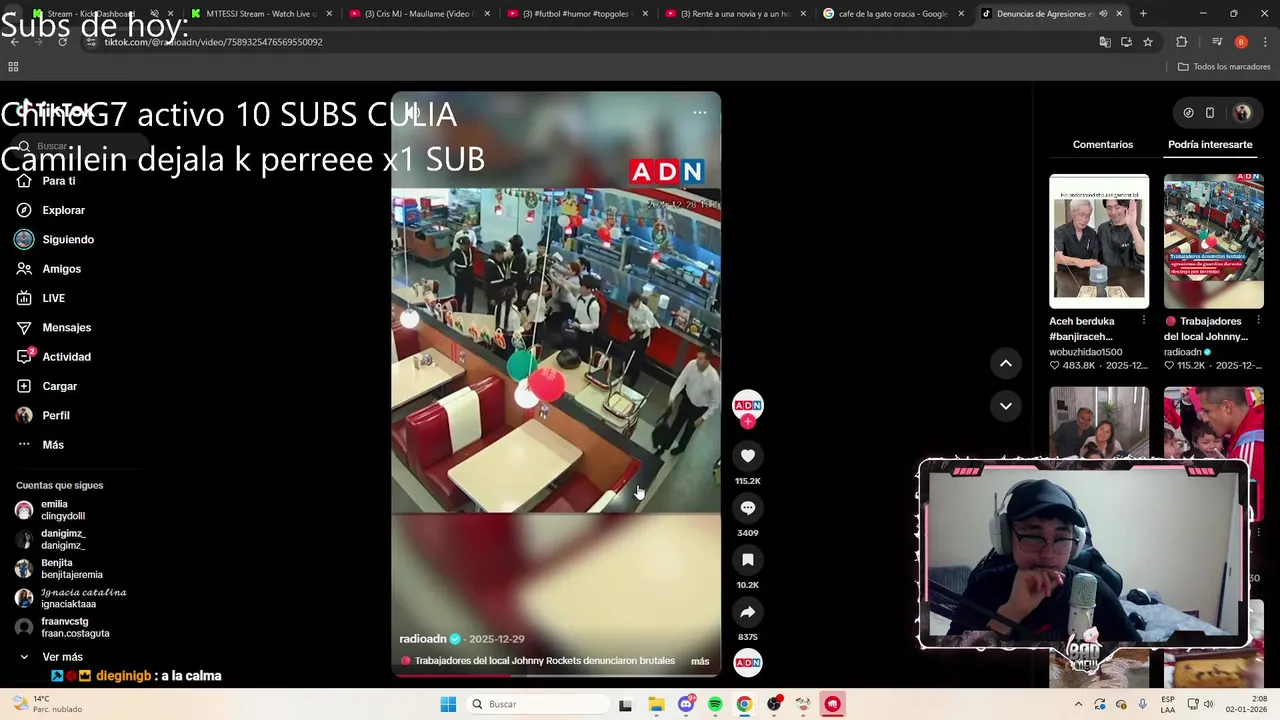Viewport: 1280px width, 720px height.
Task: Open Chrome apps grid icon
Action: click(13, 67)
